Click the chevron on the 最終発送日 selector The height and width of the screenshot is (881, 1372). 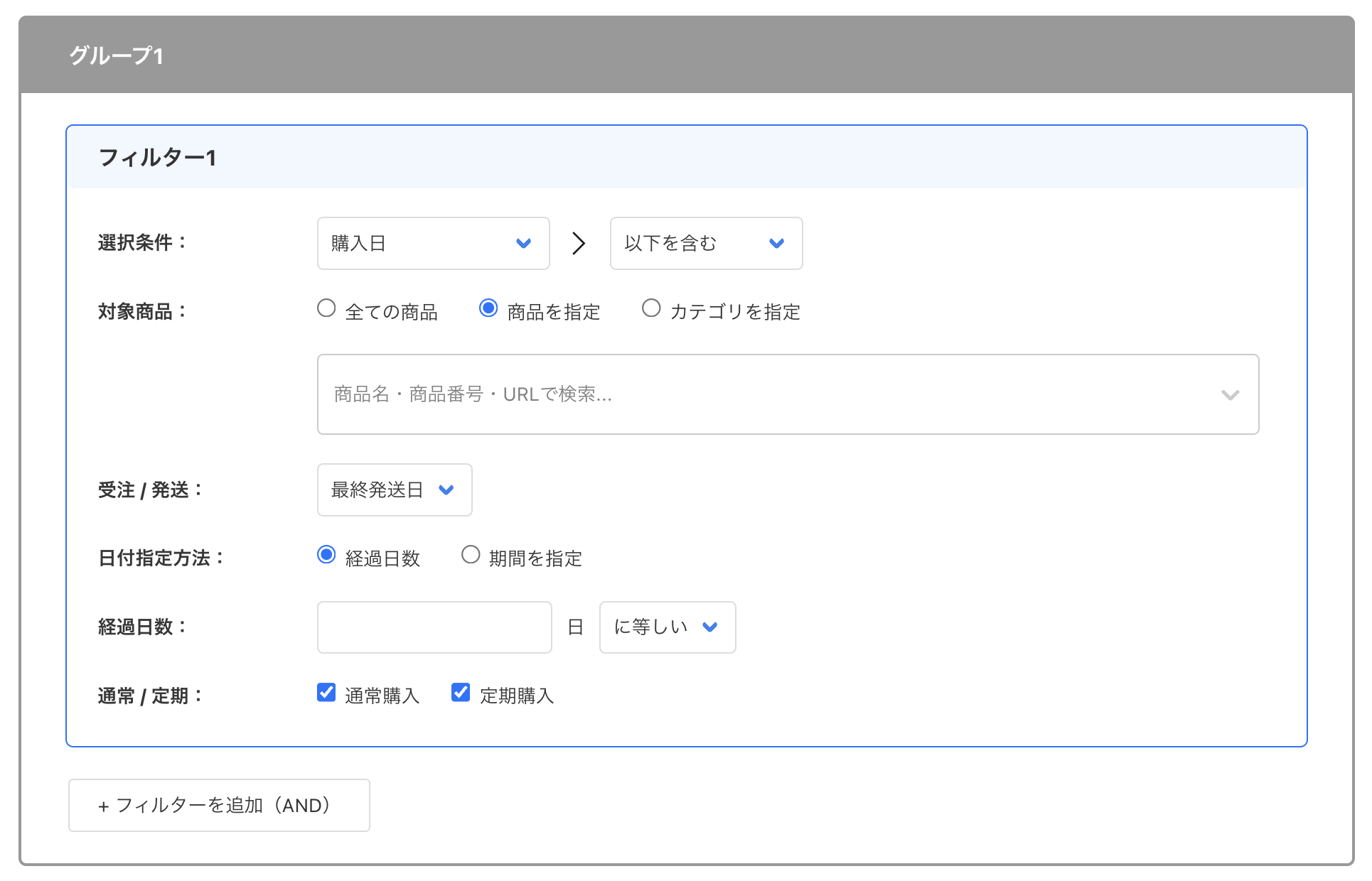point(446,490)
